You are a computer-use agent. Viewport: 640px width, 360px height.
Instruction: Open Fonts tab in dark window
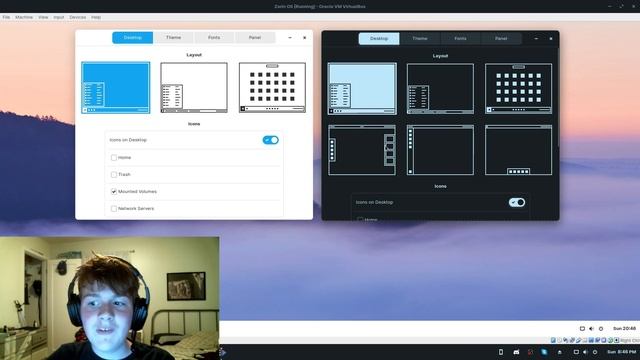coord(460,38)
